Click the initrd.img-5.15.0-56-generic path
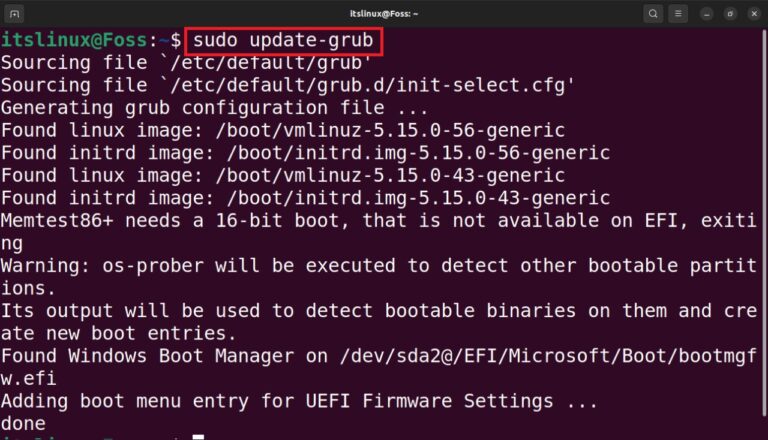This screenshot has width=768, height=440. click(x=418, y=153)
